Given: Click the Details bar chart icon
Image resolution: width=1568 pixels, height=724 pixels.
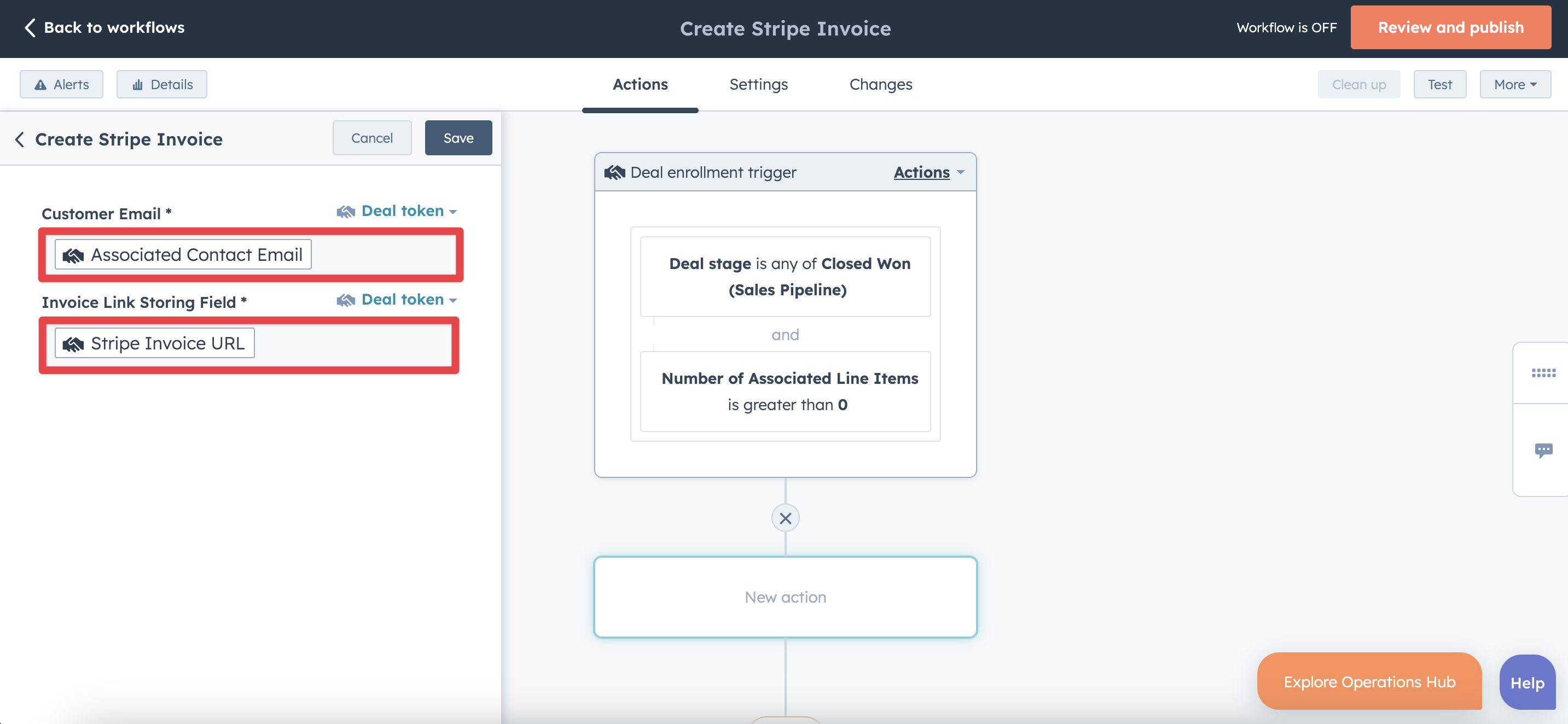Looking at the screenshot, I should point(138,85).
